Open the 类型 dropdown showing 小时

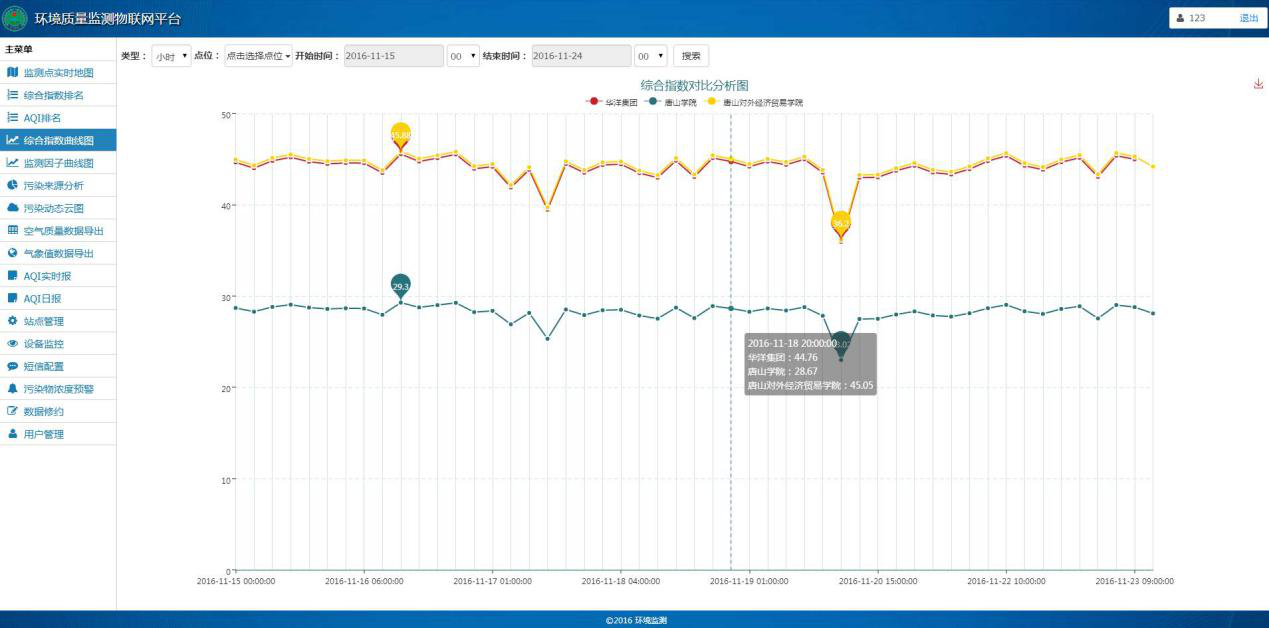(171, 57)
